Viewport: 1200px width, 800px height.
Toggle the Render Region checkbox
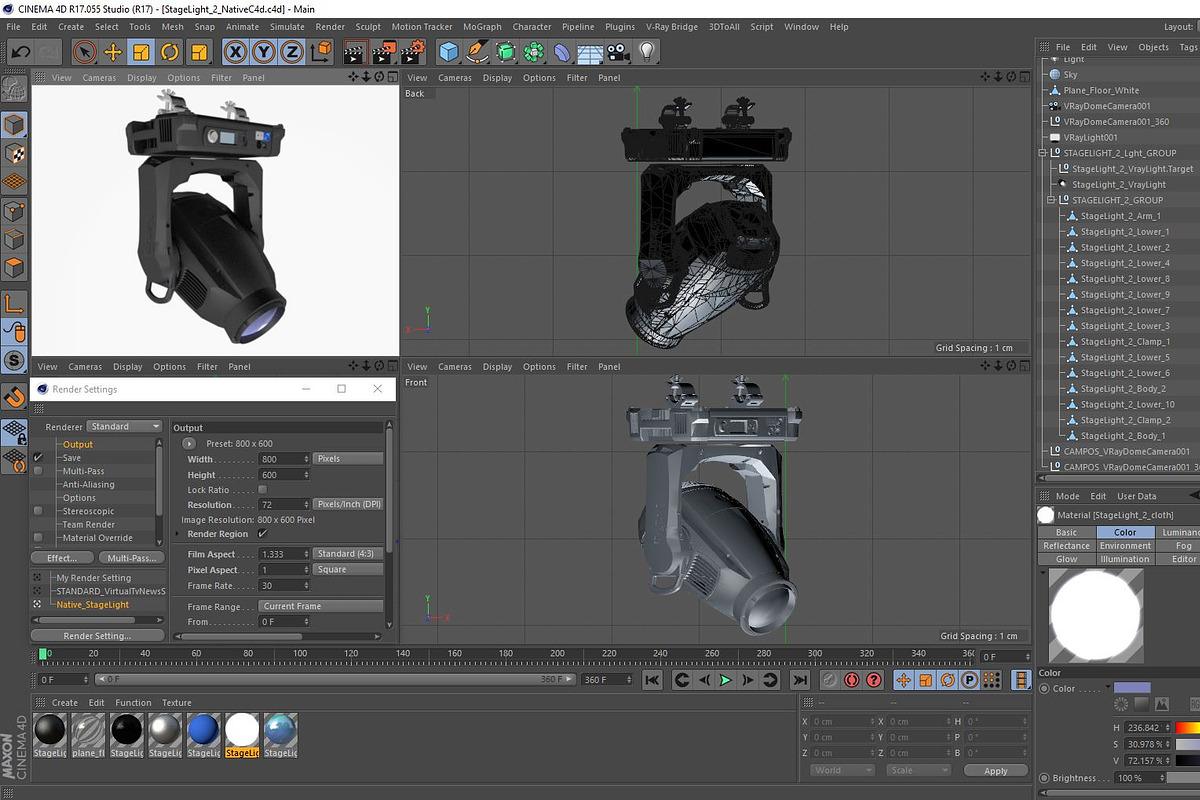[x=263, y=534]
